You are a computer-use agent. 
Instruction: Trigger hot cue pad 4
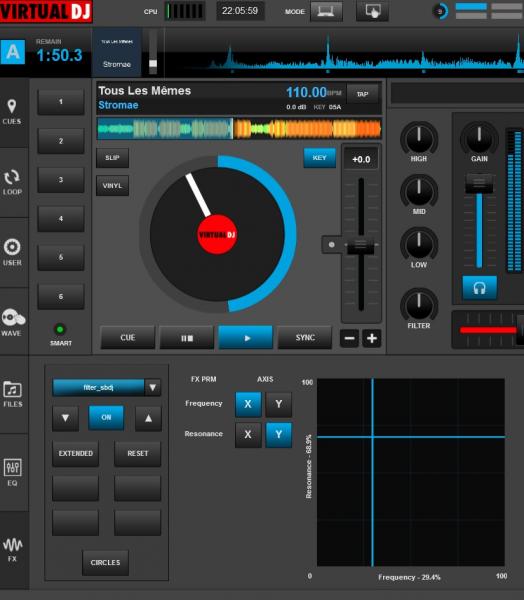(x=60, y=218)
